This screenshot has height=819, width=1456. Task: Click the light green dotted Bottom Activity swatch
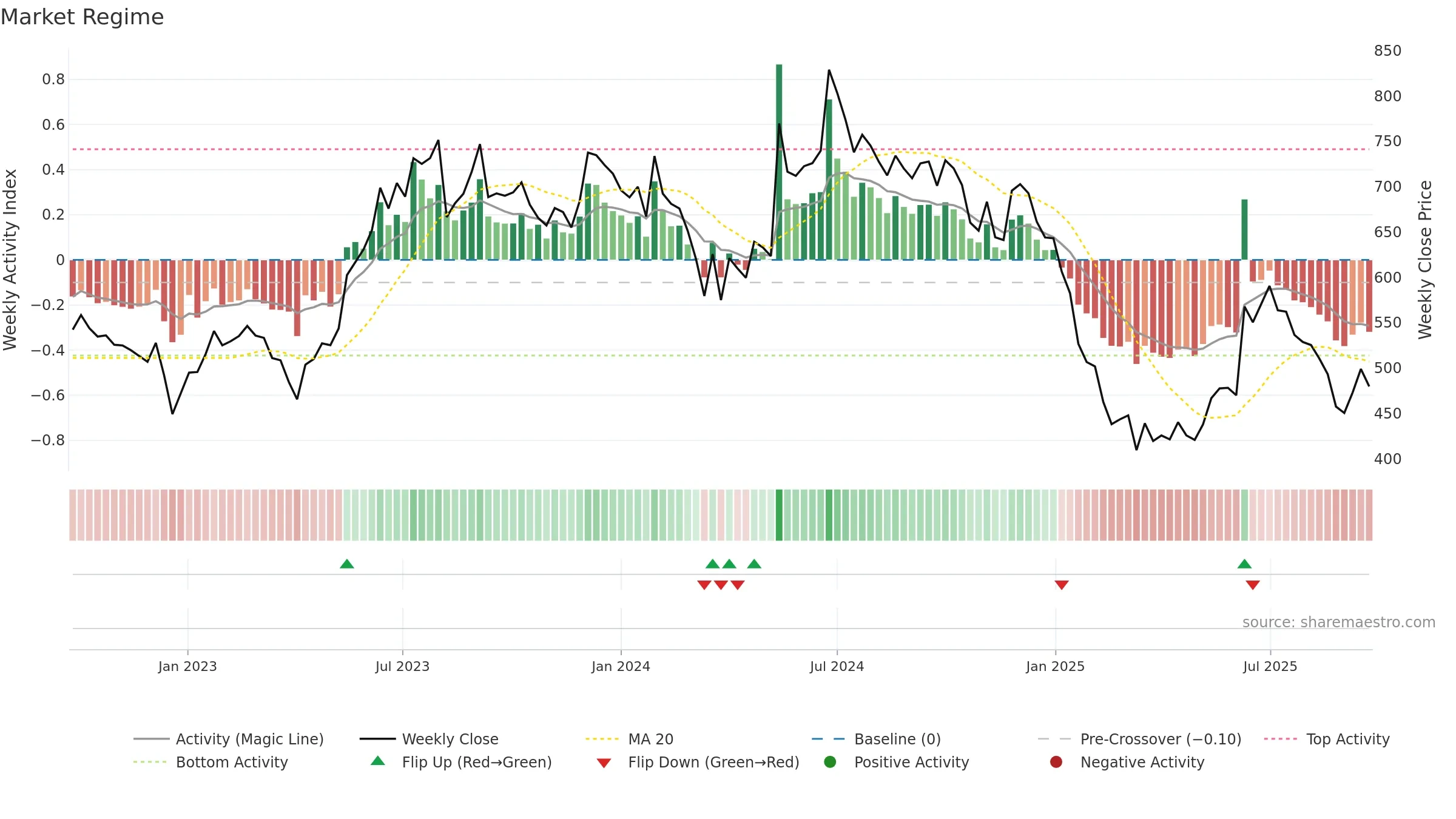pos(150,762)
